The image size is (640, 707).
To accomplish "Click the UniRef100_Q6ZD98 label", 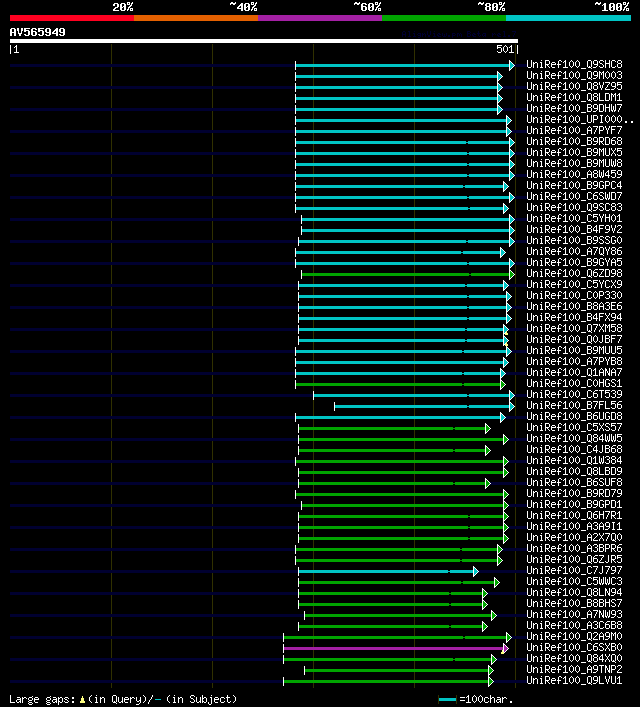I will pyautogui.click(x=574, y=274).
